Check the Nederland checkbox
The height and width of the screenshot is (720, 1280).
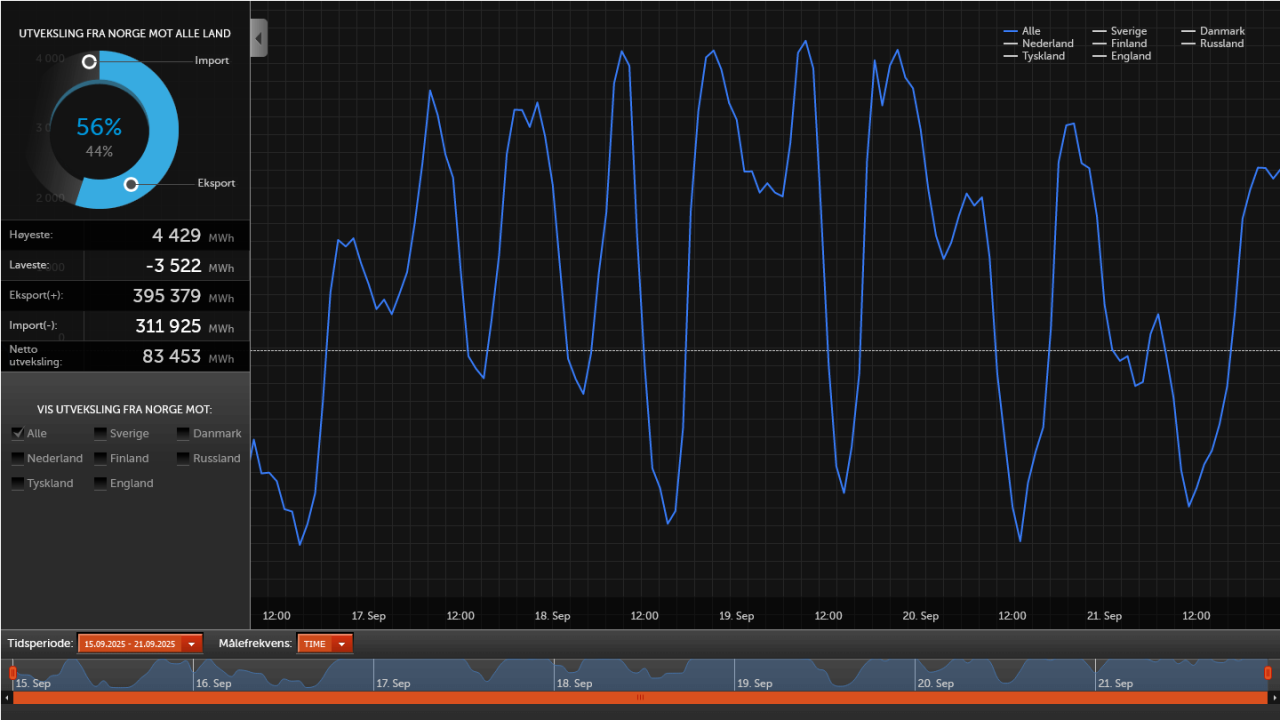[17, 458]
